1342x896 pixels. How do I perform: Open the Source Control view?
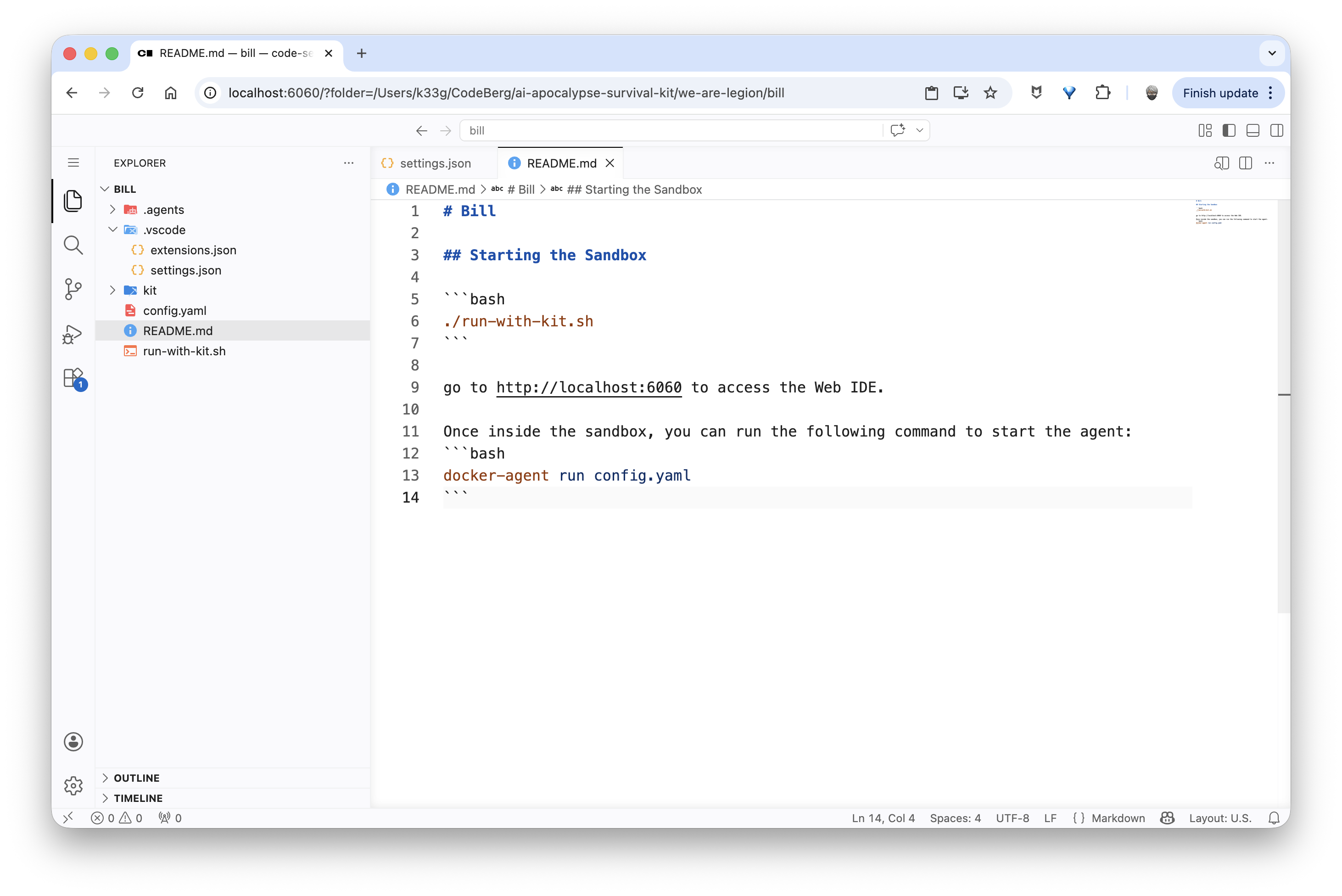[x=73, y=289]
